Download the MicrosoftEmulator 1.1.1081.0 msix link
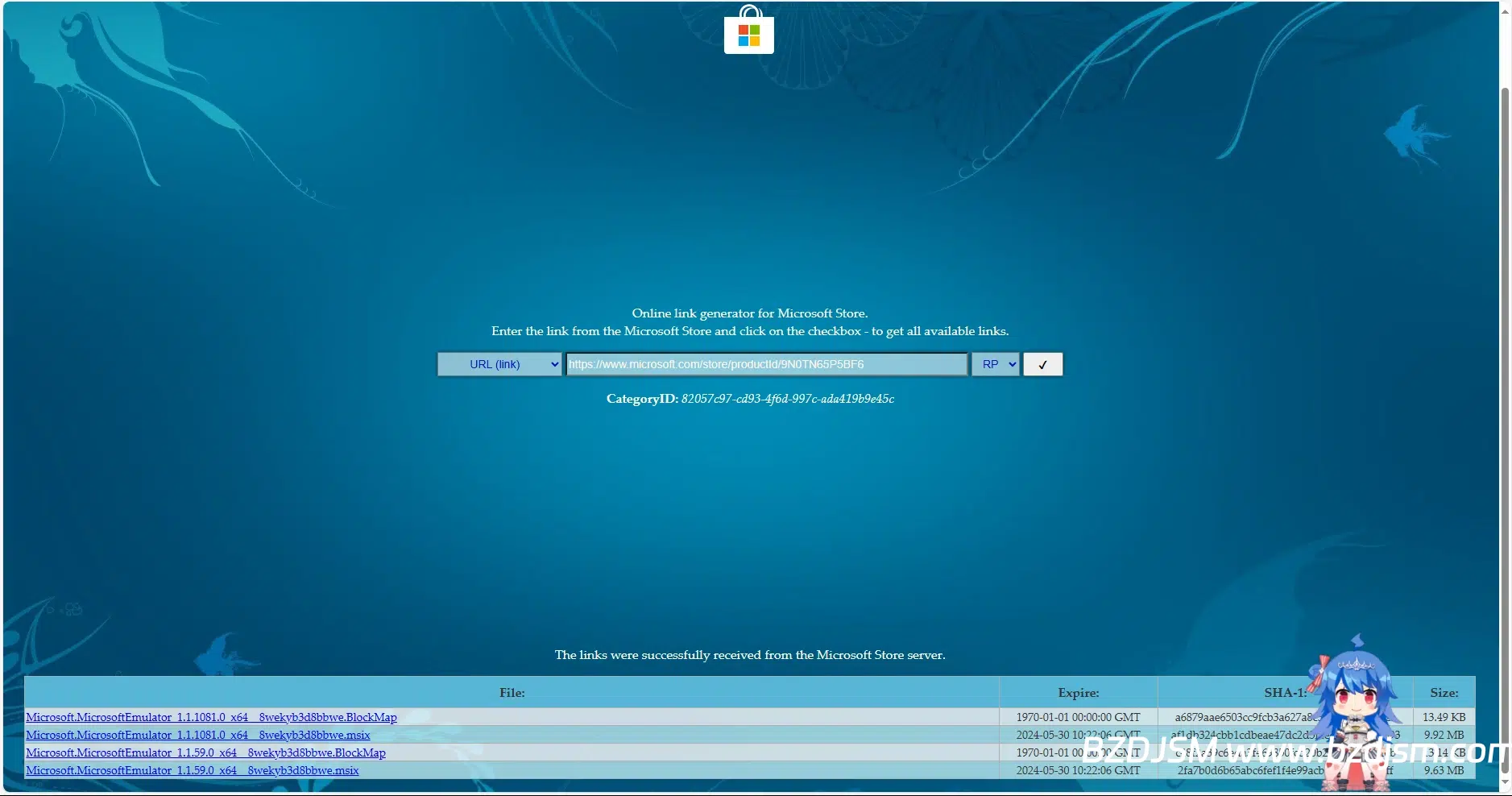 click(x=198, y=735)
